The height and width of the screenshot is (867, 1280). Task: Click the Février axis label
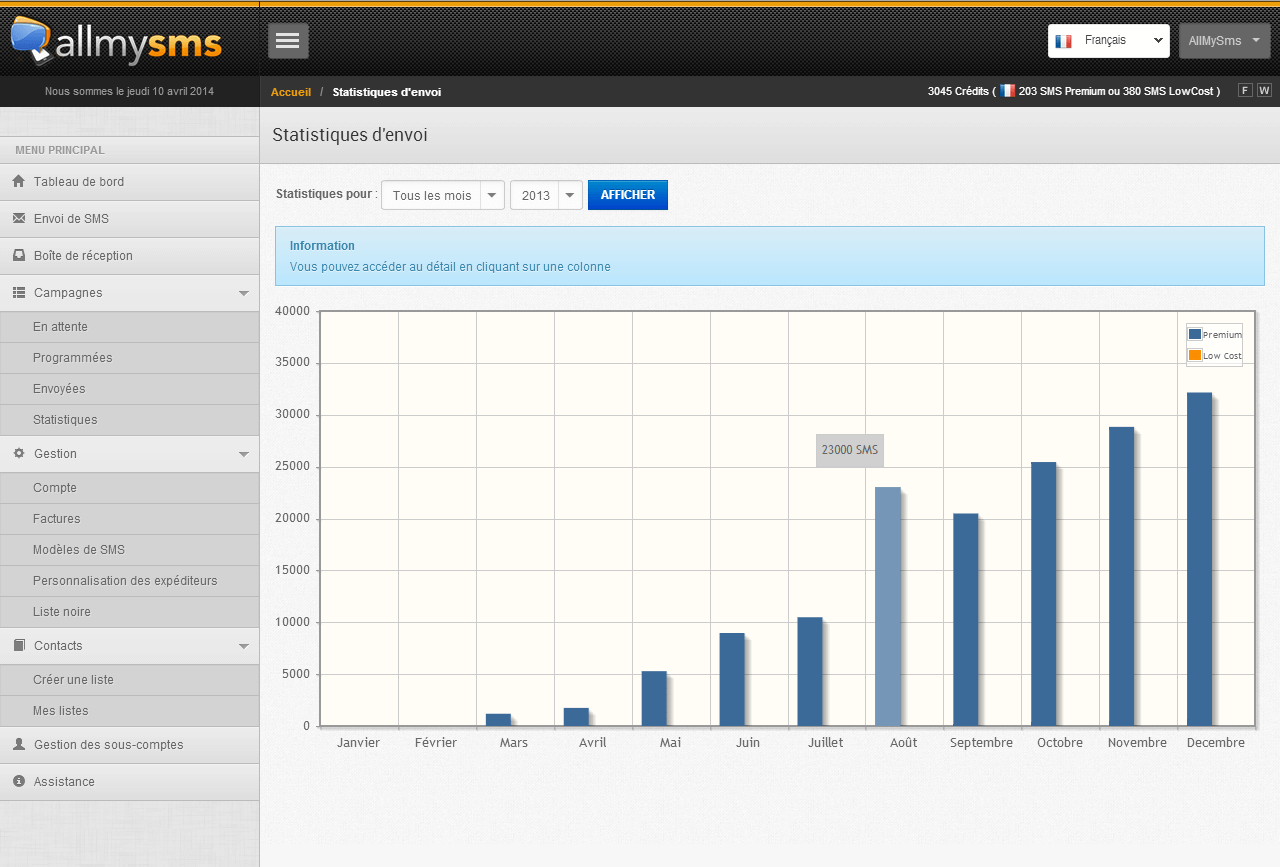tap(436, 743)
